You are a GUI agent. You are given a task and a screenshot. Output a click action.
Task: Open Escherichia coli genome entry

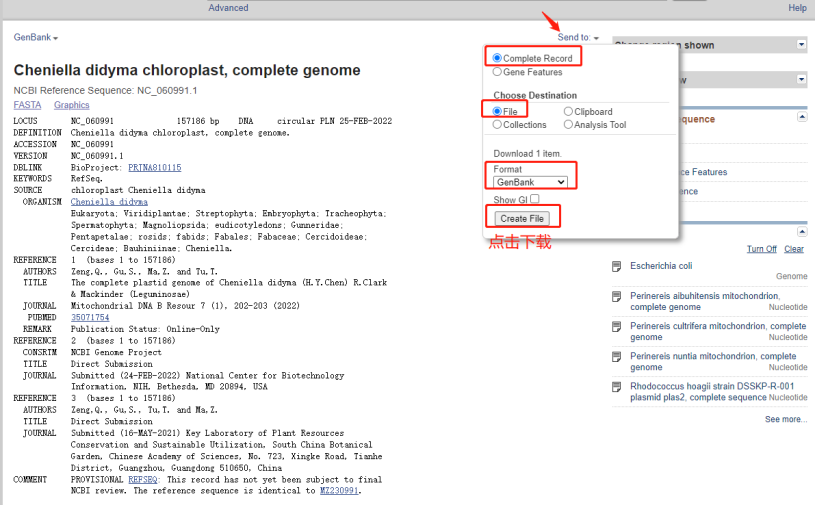tap(661, 266)
